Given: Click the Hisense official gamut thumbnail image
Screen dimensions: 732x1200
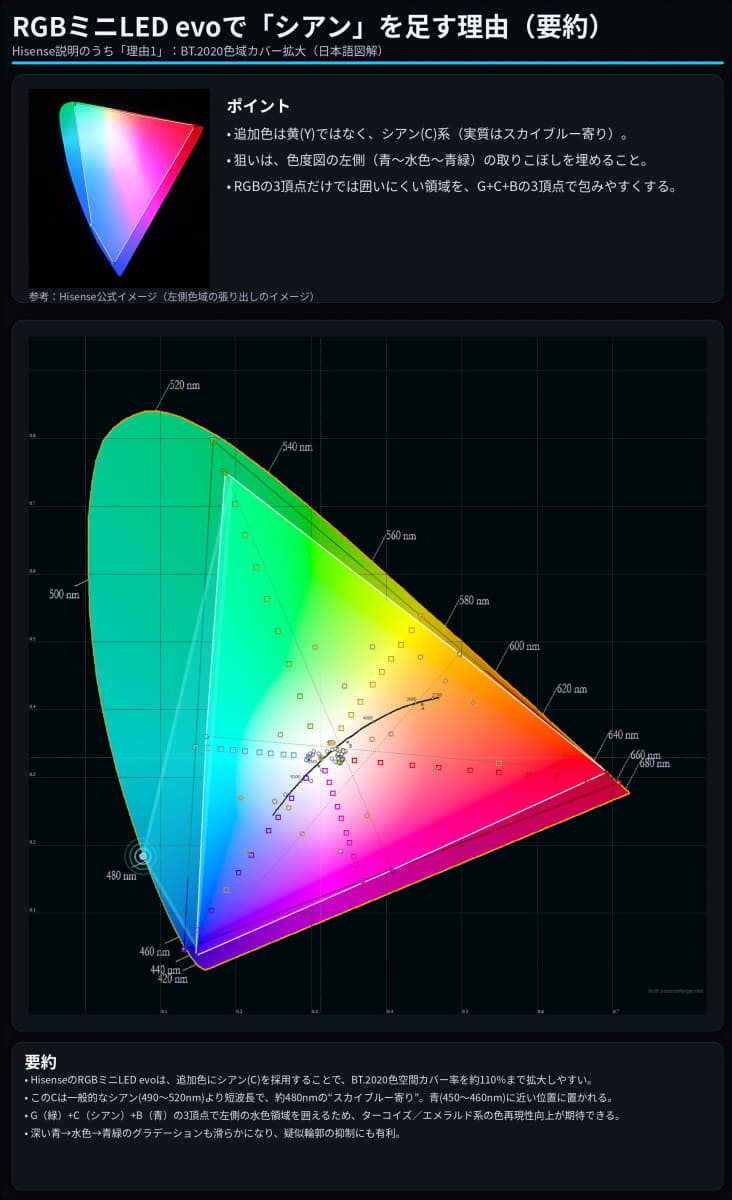Looking at the screenshot, I should pyautogui.click(x=119, y=188).
